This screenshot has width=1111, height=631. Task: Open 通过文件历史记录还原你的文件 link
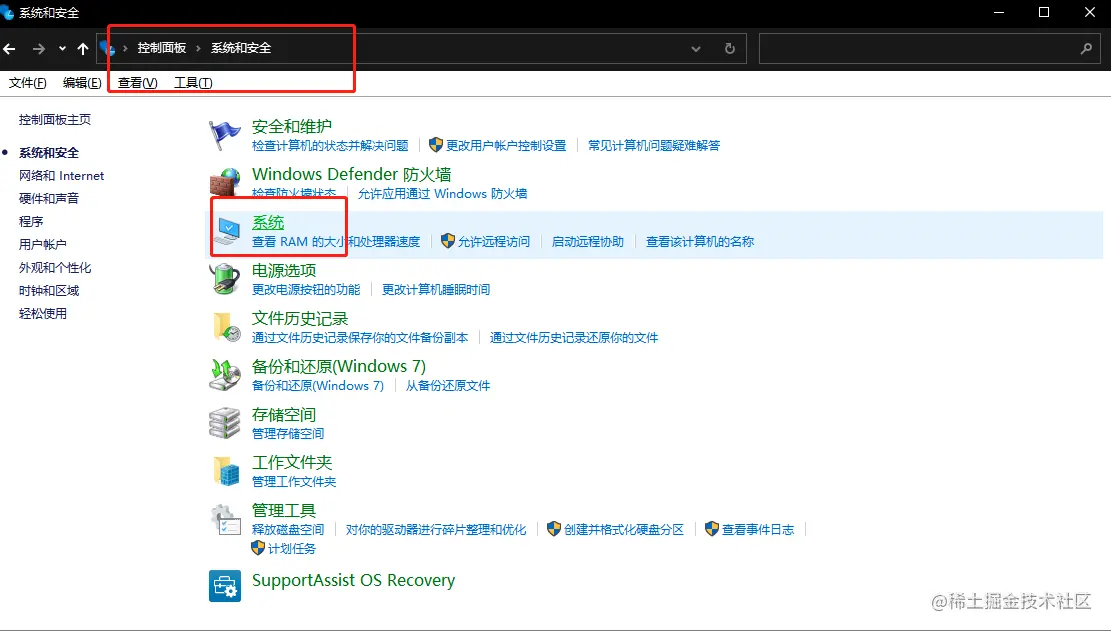tap(574, 338)
